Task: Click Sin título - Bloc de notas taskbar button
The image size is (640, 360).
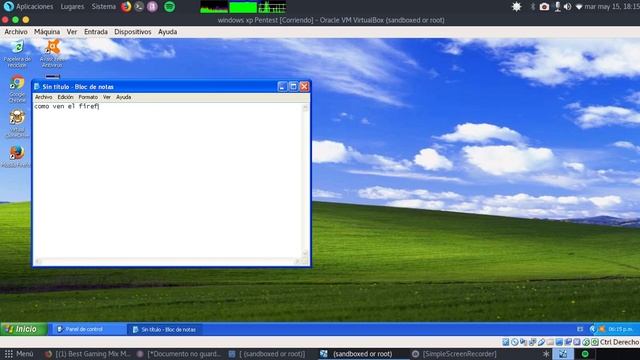Action: (x=165, y=329)
